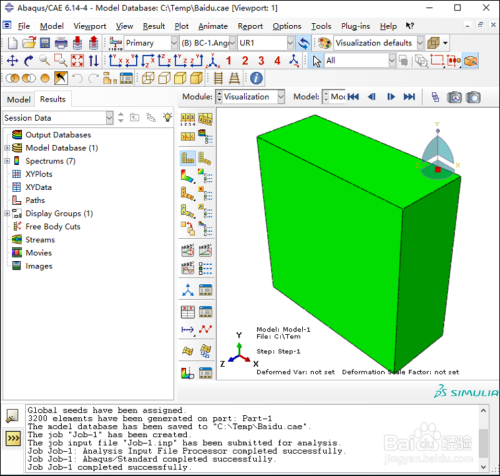Open the Plug-ins menu
The height and width of the screenshot is (476, 500).
pyautogui.click(x=355, y=26)
